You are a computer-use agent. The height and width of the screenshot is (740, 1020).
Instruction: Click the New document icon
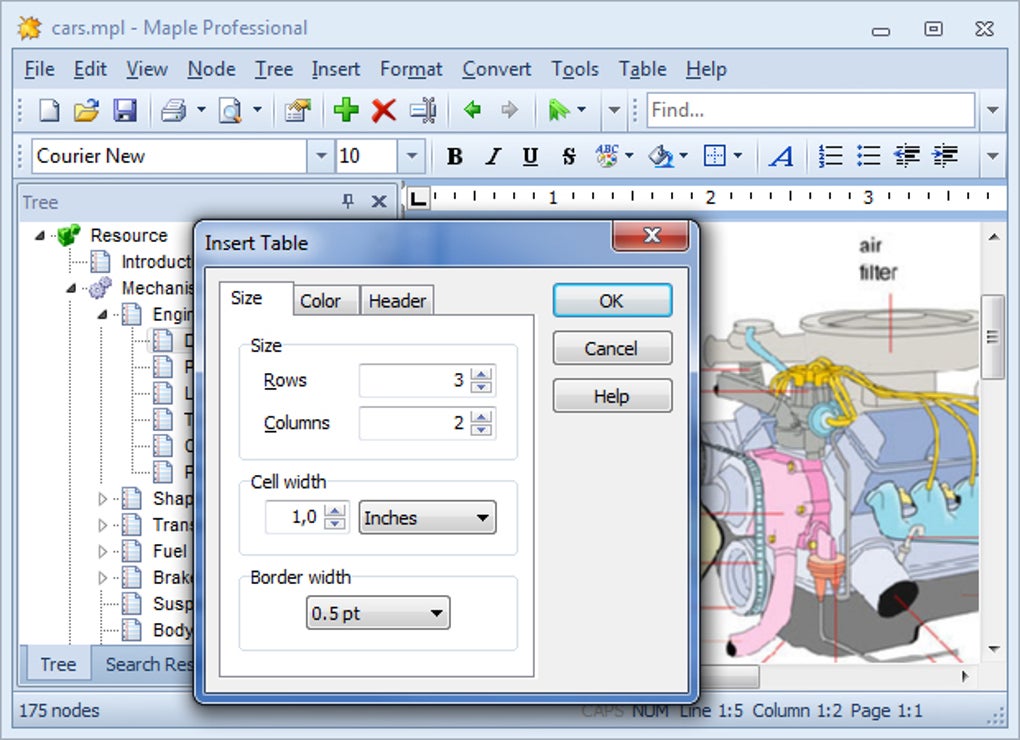pyautogui.click(x=49, y=110)
